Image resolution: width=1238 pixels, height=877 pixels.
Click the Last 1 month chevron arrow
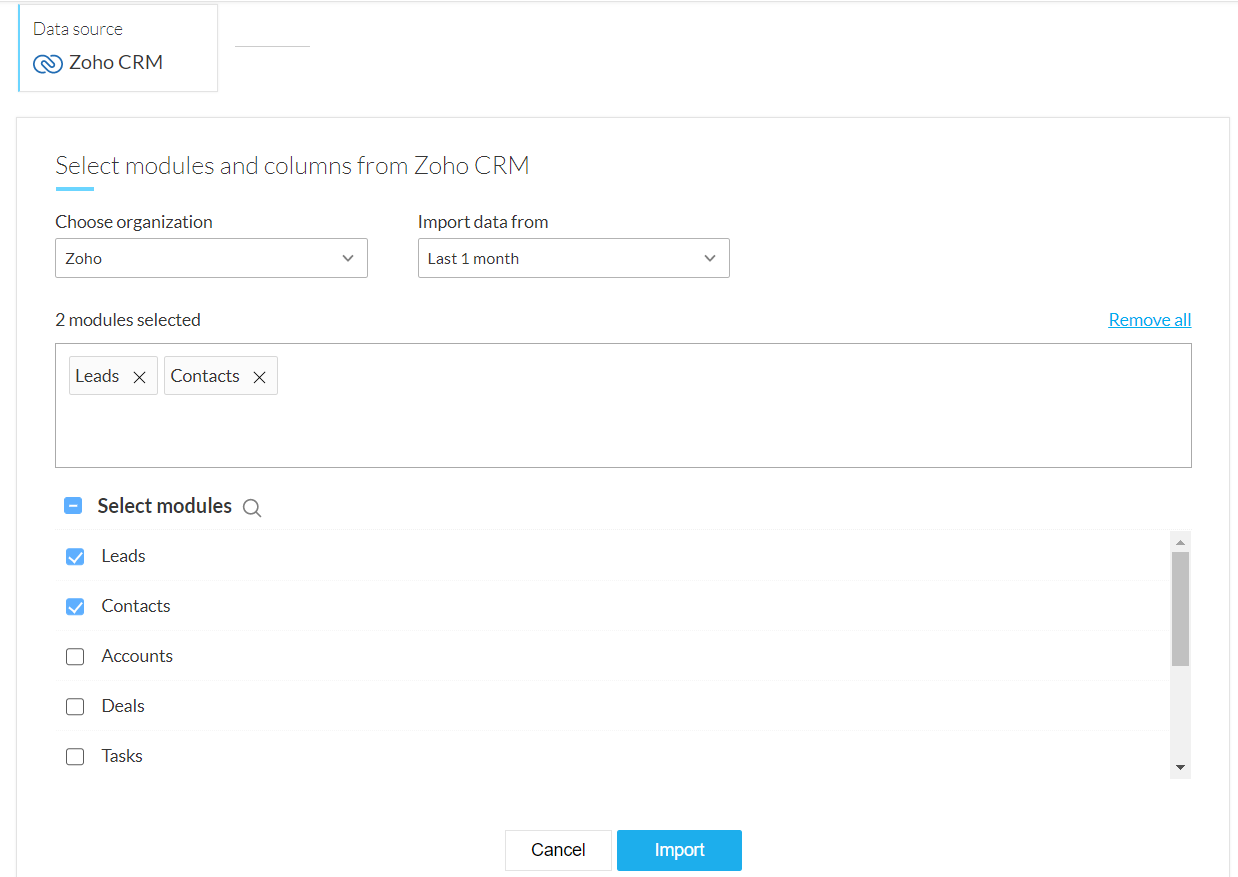[x=710, y=258]
